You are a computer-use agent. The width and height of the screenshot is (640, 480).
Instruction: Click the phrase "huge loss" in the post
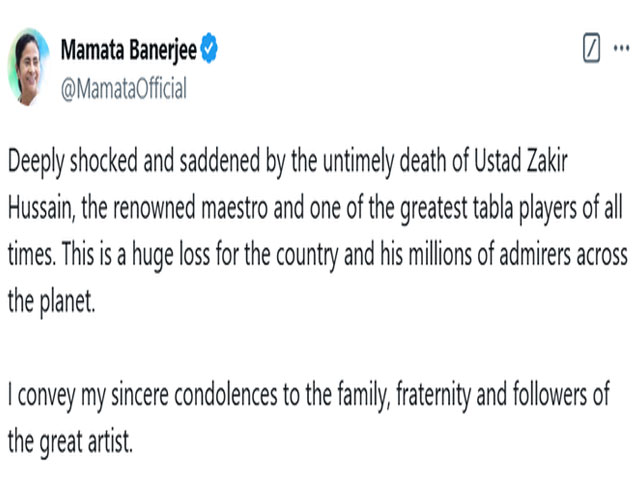point(171,255)
